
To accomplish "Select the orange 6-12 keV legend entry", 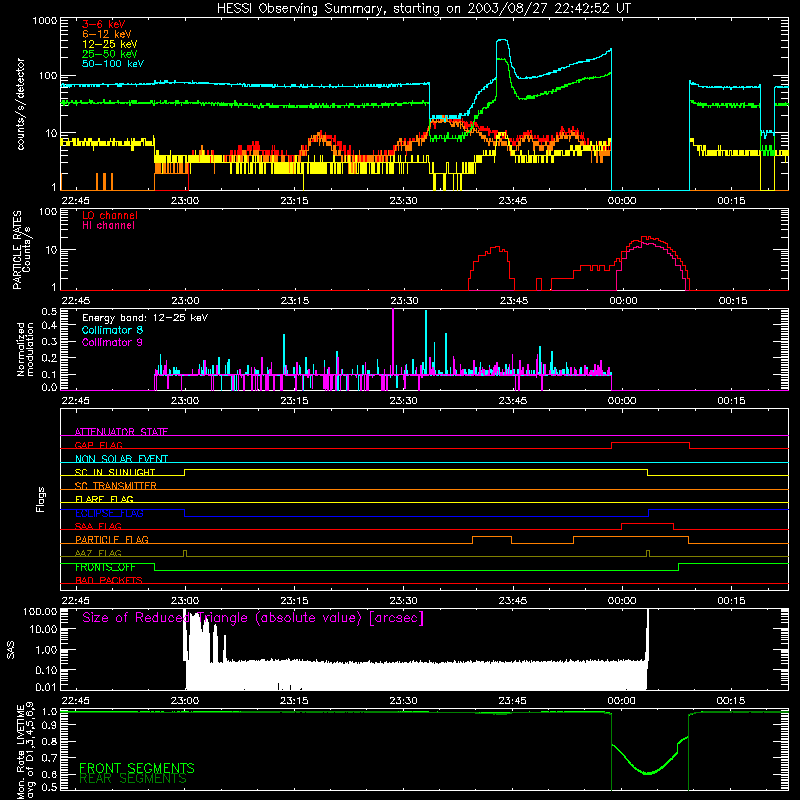I will pyautogui.click(x=106, y=34).
